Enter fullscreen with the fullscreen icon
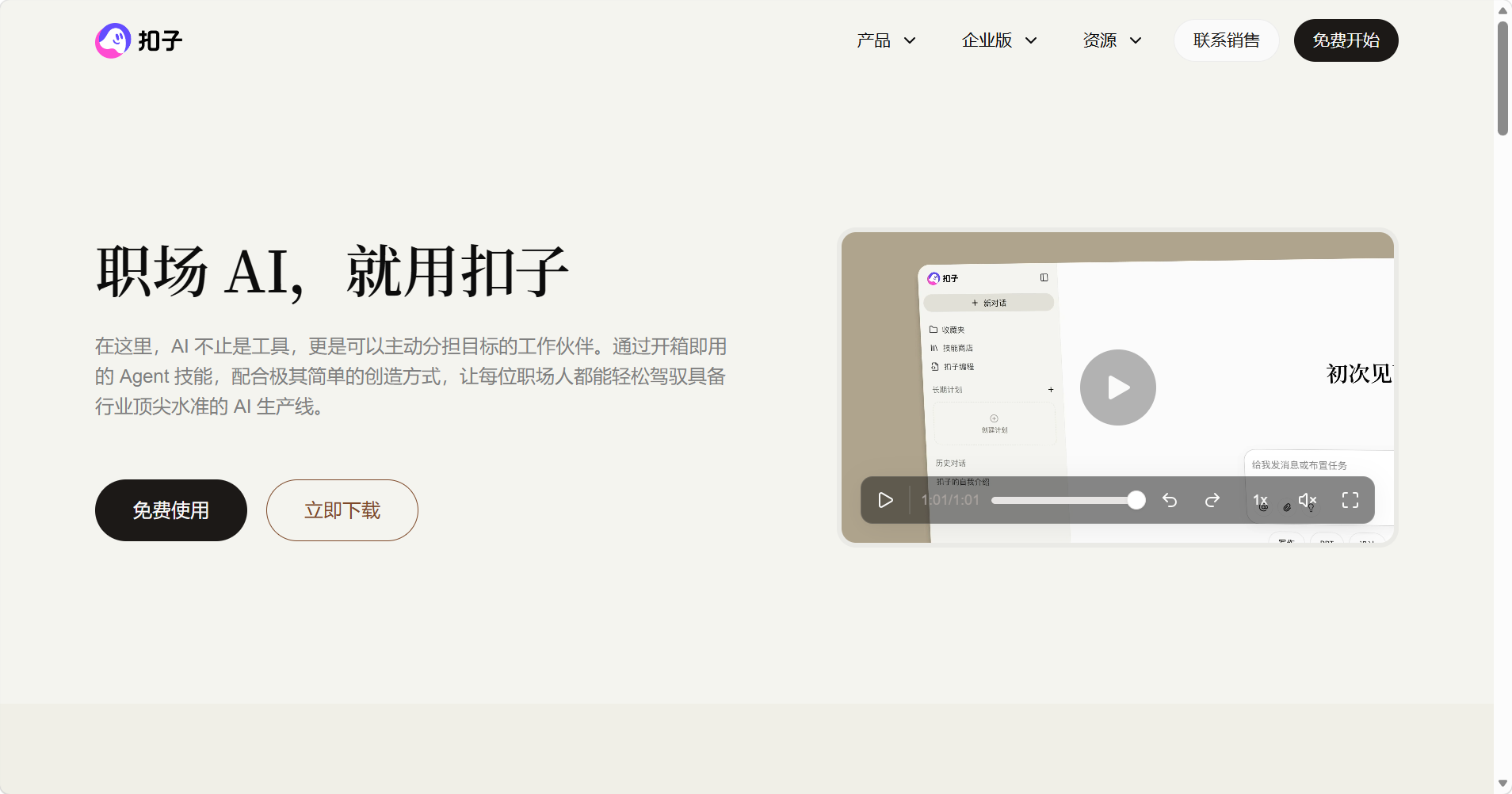Image resolution: width=1512 pixels, height=794 pixels. point(1350,500)
